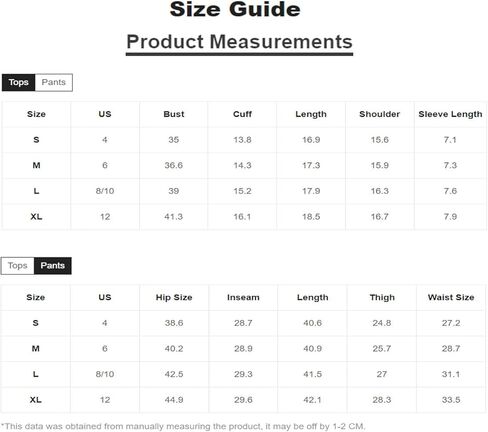Click the active Pants tab in lower section
This screenshot has height=432, width=488.
[x=53, y=266]
